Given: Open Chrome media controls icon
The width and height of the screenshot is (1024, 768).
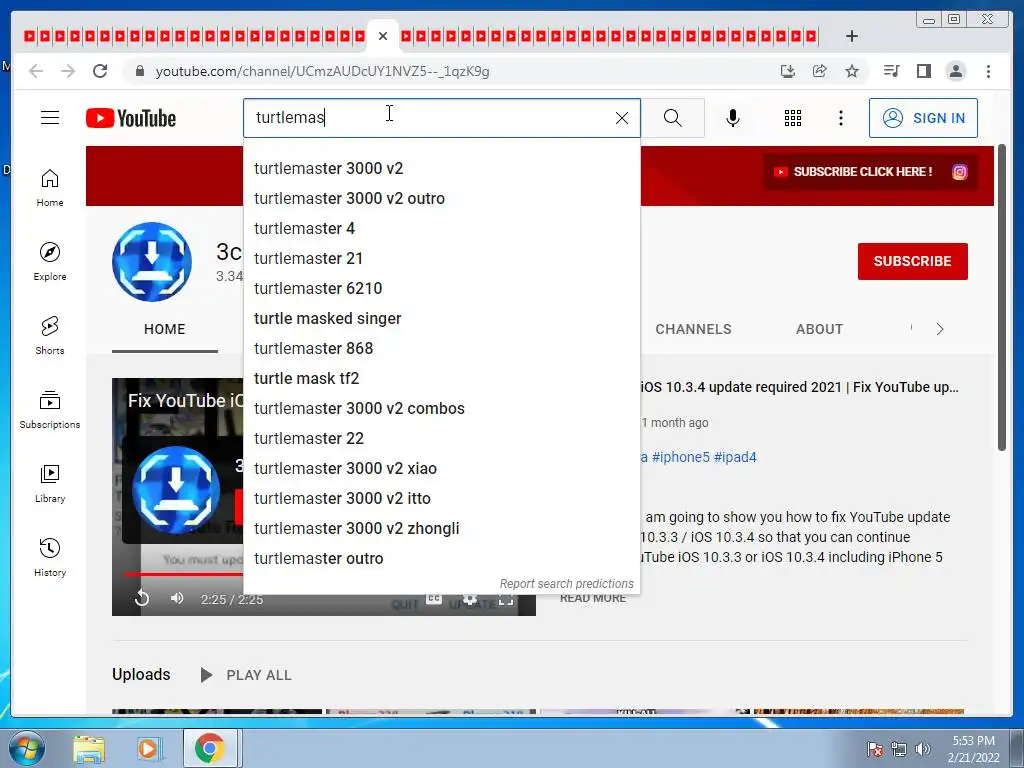Looking at the screenshot, I should click(891, 71).
